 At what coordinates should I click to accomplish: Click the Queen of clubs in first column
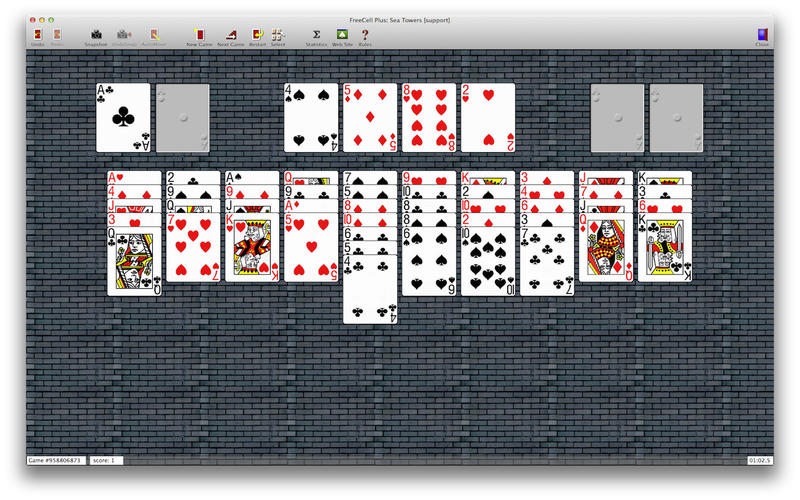tap(134, 262)
